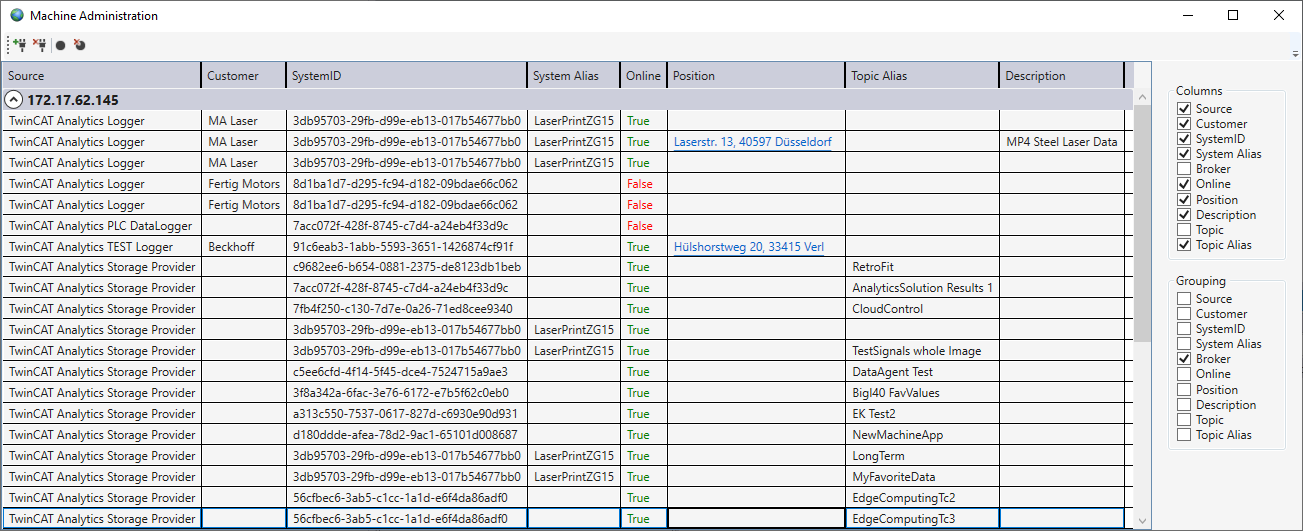Click the scrollbar down arrow of the table

[x=1143, y=521]
